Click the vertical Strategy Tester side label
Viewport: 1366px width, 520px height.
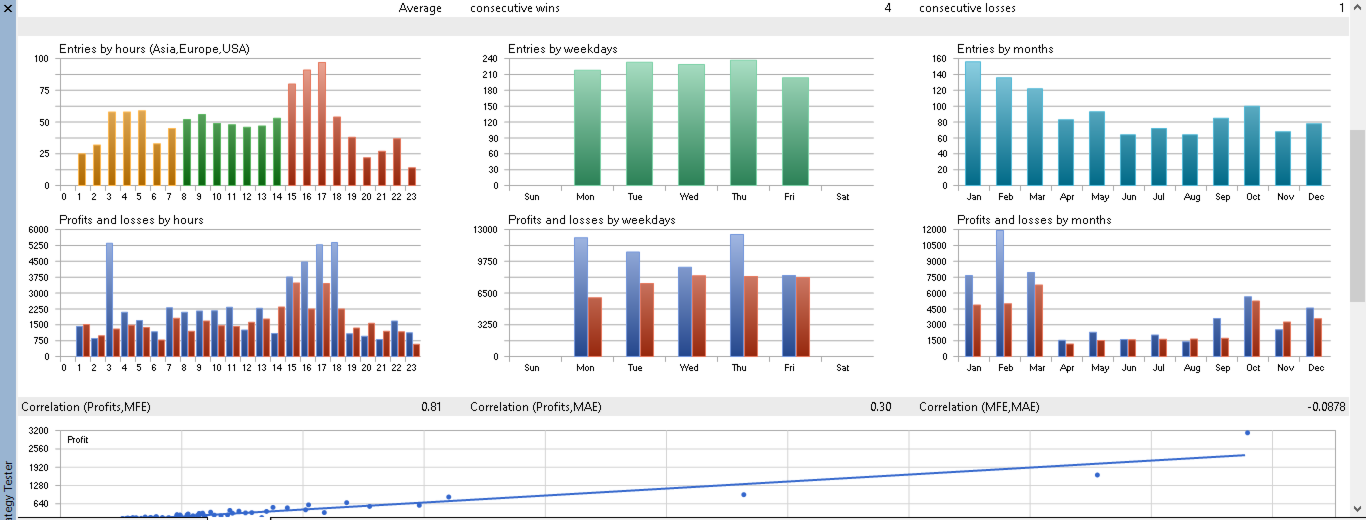point(9,489)
